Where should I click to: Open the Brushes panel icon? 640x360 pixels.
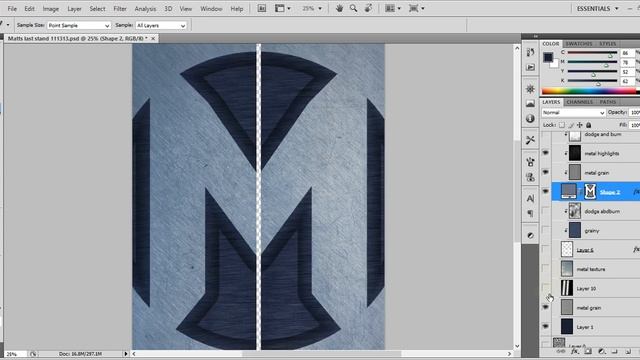pyautogui.click(x=530, y=162)
